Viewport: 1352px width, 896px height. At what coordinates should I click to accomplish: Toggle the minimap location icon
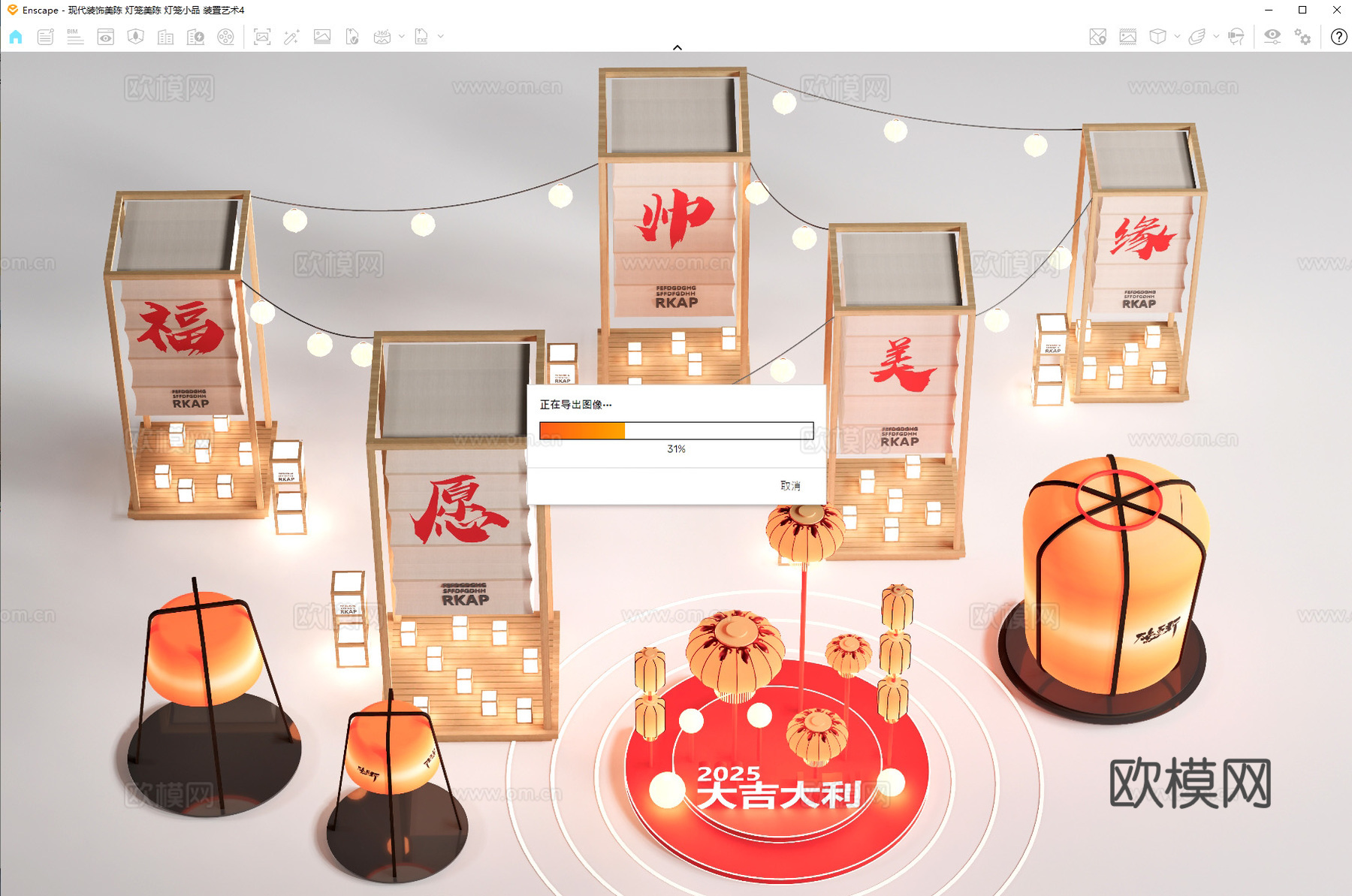(1098, 36)
